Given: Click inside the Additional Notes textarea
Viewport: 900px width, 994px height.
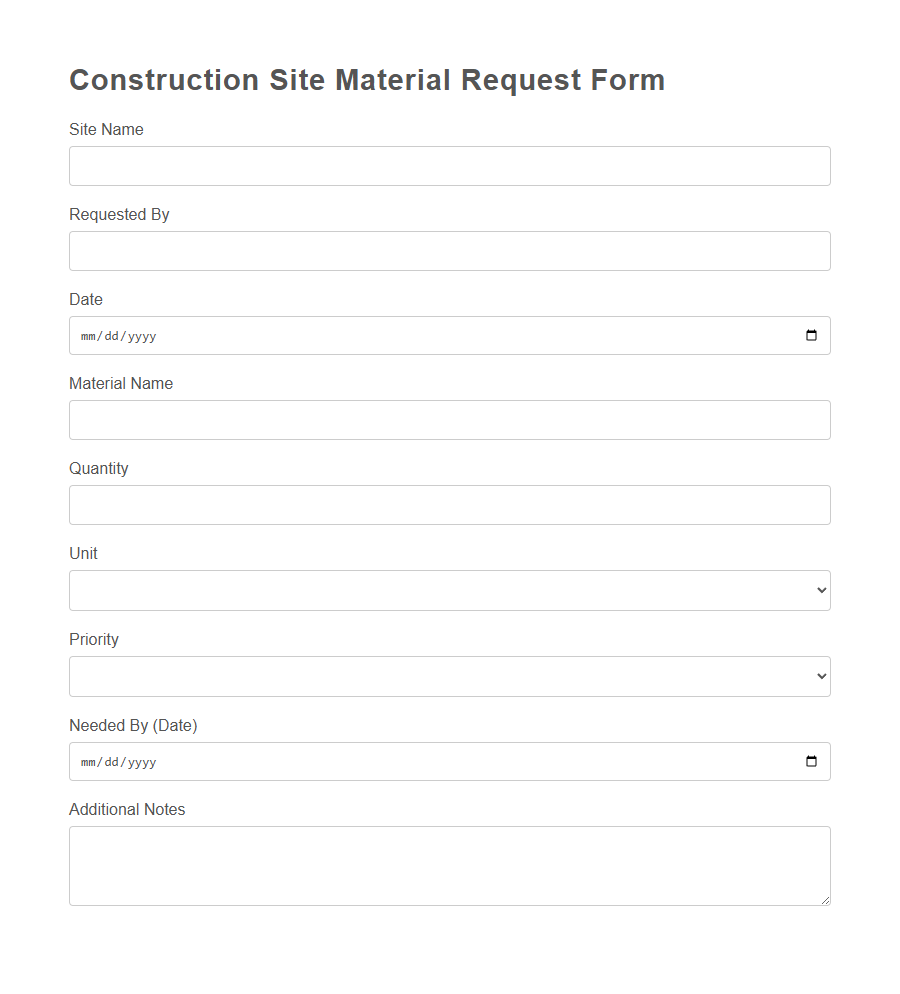Looking at the screenshot, I should coord(450,865).
